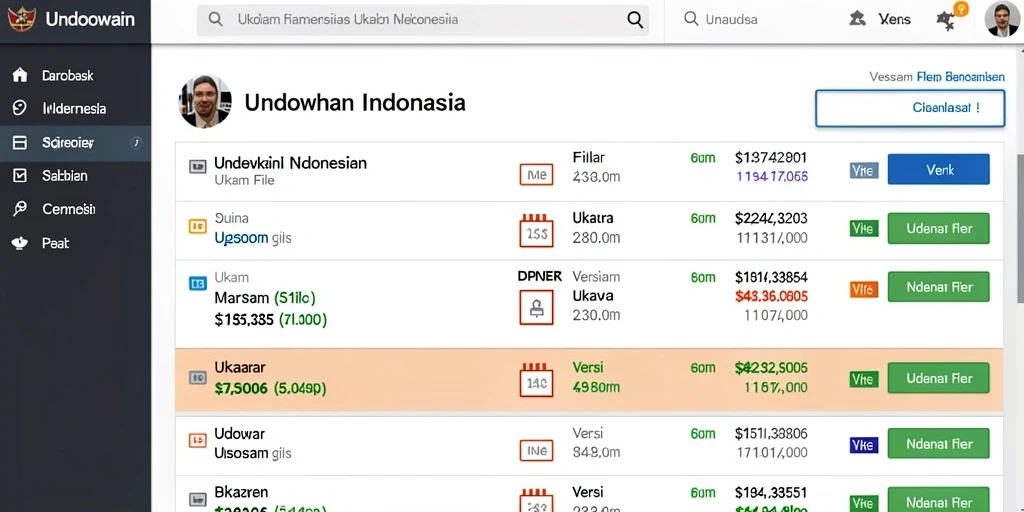Click the Ukaarar row title
The width and height of the screenshot is (1024, 512).
(240, 368)
